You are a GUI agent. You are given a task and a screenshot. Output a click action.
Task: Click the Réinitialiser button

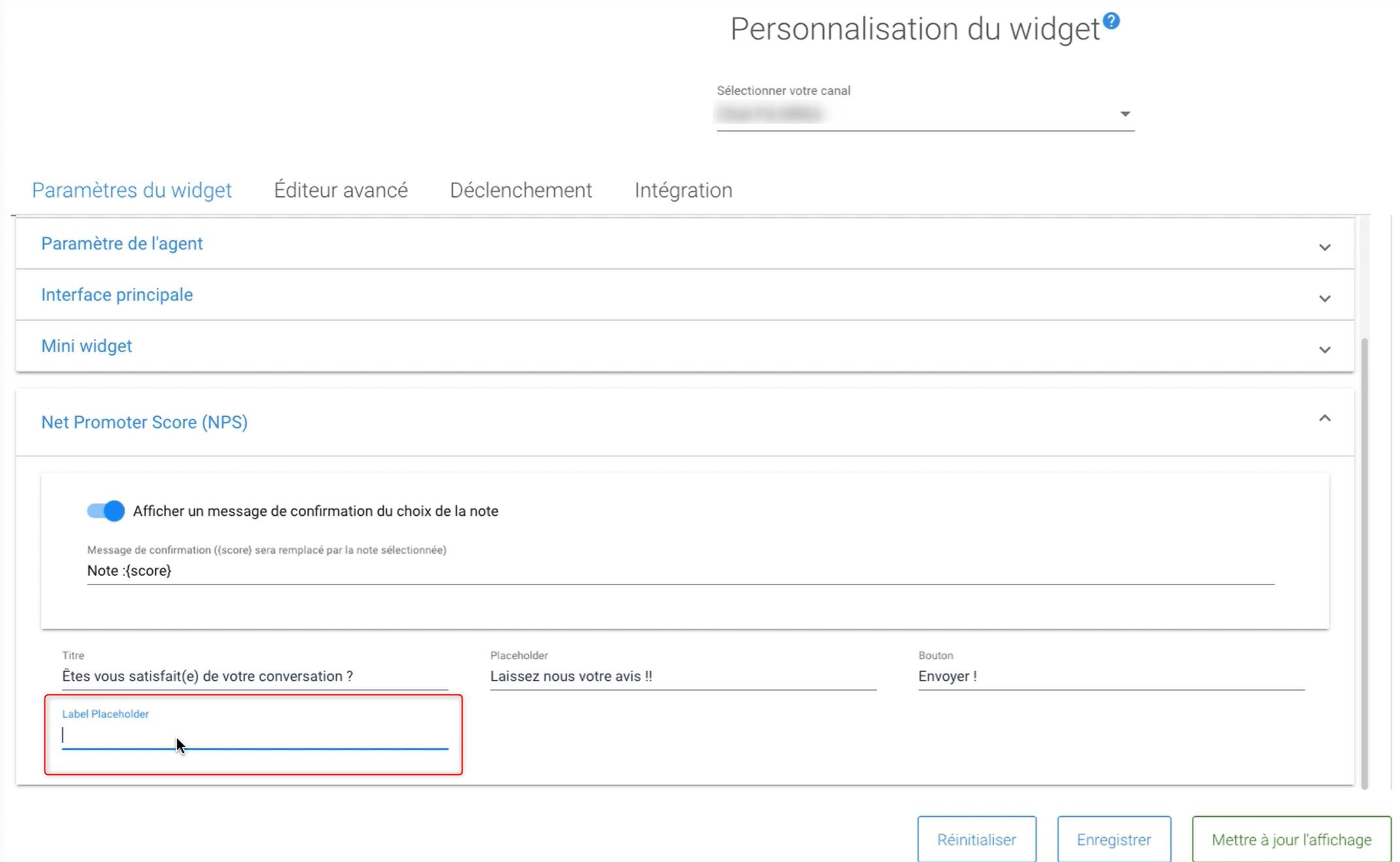[976, 839]
